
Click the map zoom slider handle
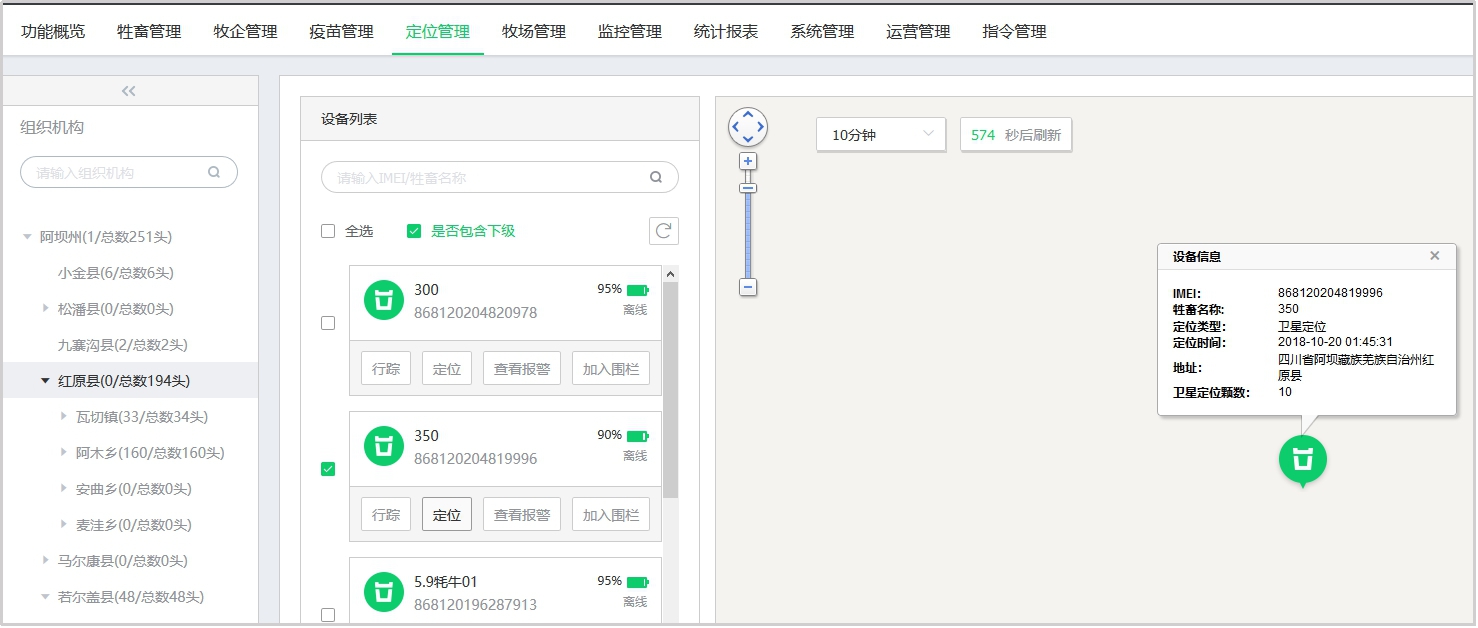coord(748,188)
